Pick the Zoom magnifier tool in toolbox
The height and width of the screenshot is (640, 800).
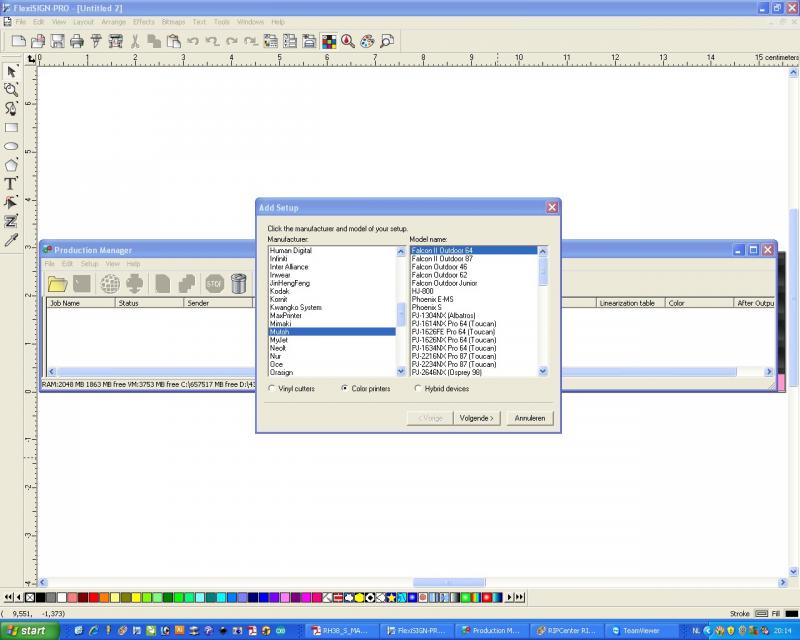pos(11,90)
